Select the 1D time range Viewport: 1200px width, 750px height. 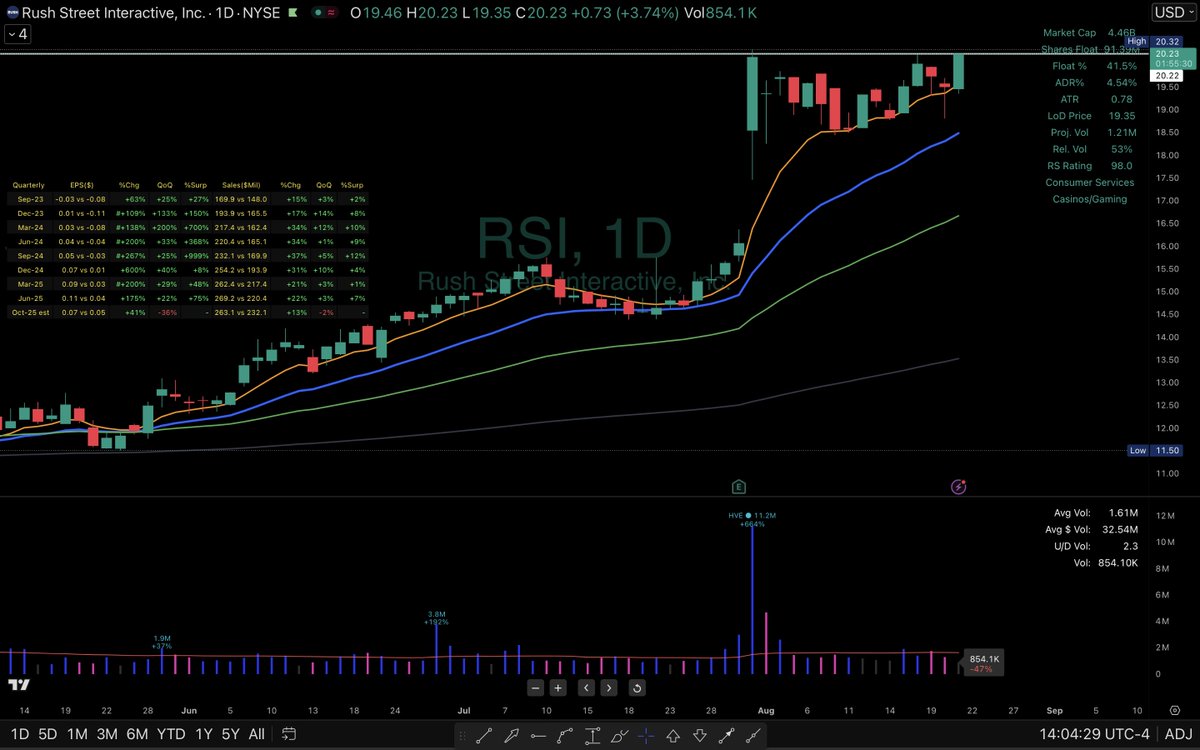pyautogui.click(x=18, y=734)
